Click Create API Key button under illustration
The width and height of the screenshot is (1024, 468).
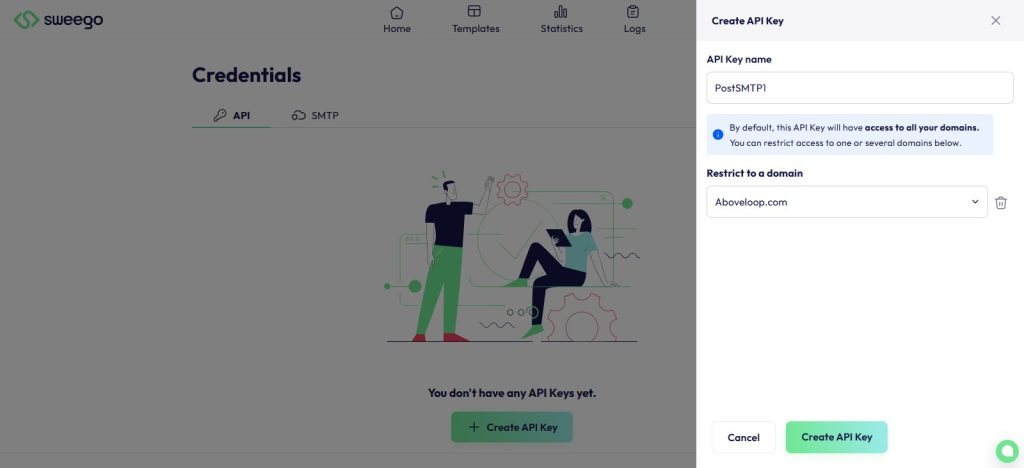pyautogui.click(x=511, y=427)
